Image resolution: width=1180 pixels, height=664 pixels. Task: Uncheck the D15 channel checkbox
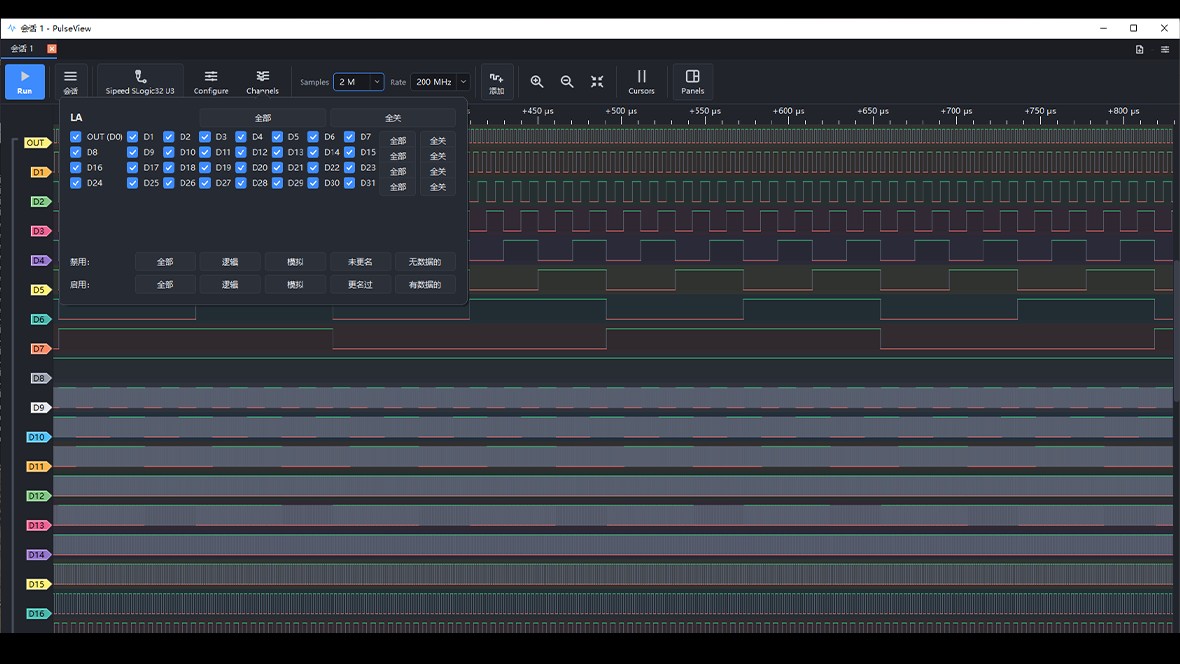[349, 152]
